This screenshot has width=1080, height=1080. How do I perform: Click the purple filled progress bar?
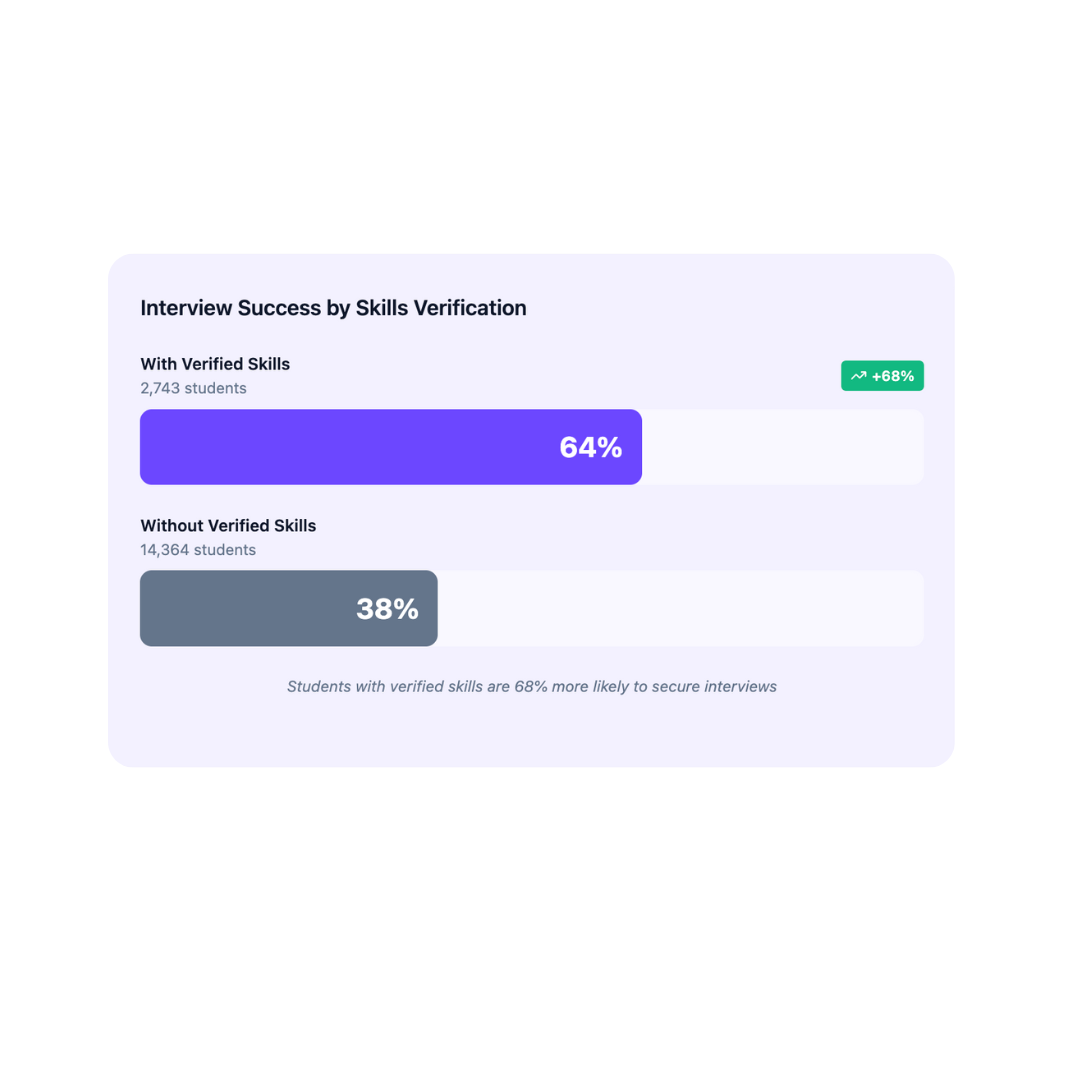pyautogui.click(x=340, y=447)
